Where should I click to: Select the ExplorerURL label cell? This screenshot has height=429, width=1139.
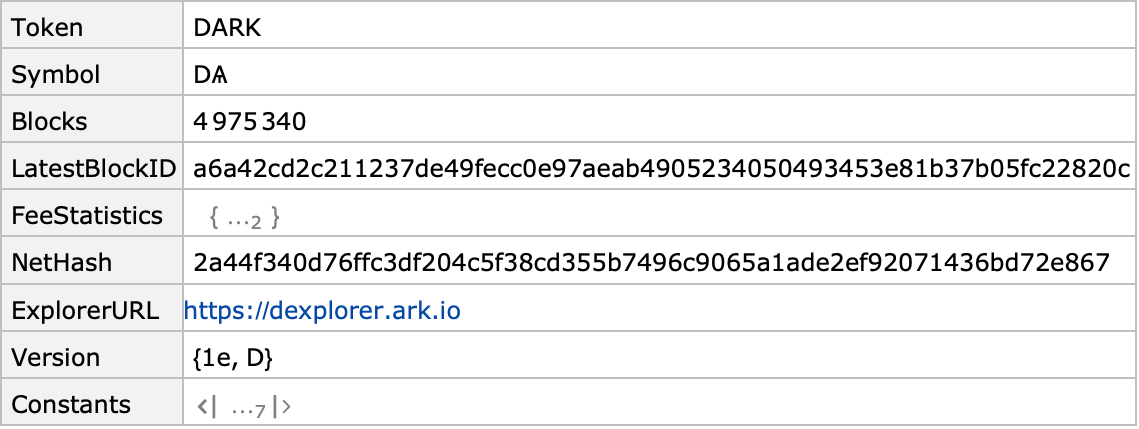(92, 310)
